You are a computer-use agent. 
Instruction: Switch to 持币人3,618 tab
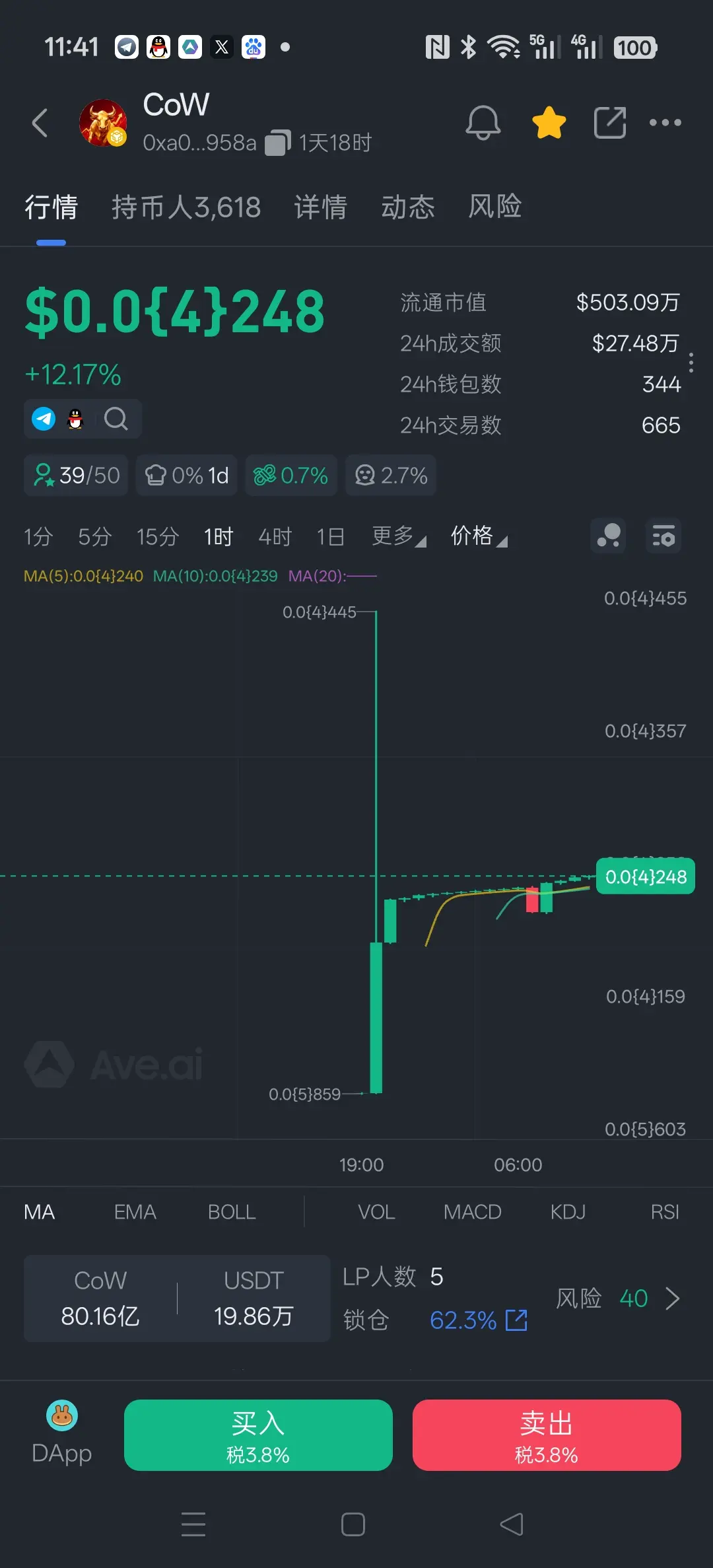click(x=186, y=207)
